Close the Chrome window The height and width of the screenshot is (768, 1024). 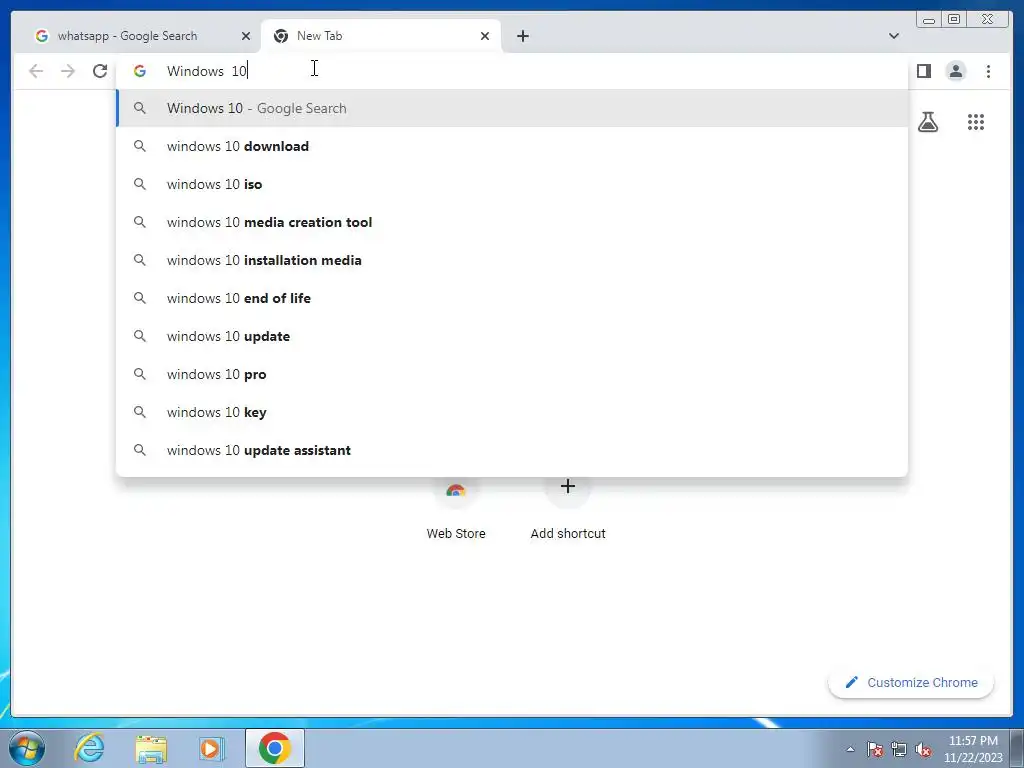click(x=988, y=20)
